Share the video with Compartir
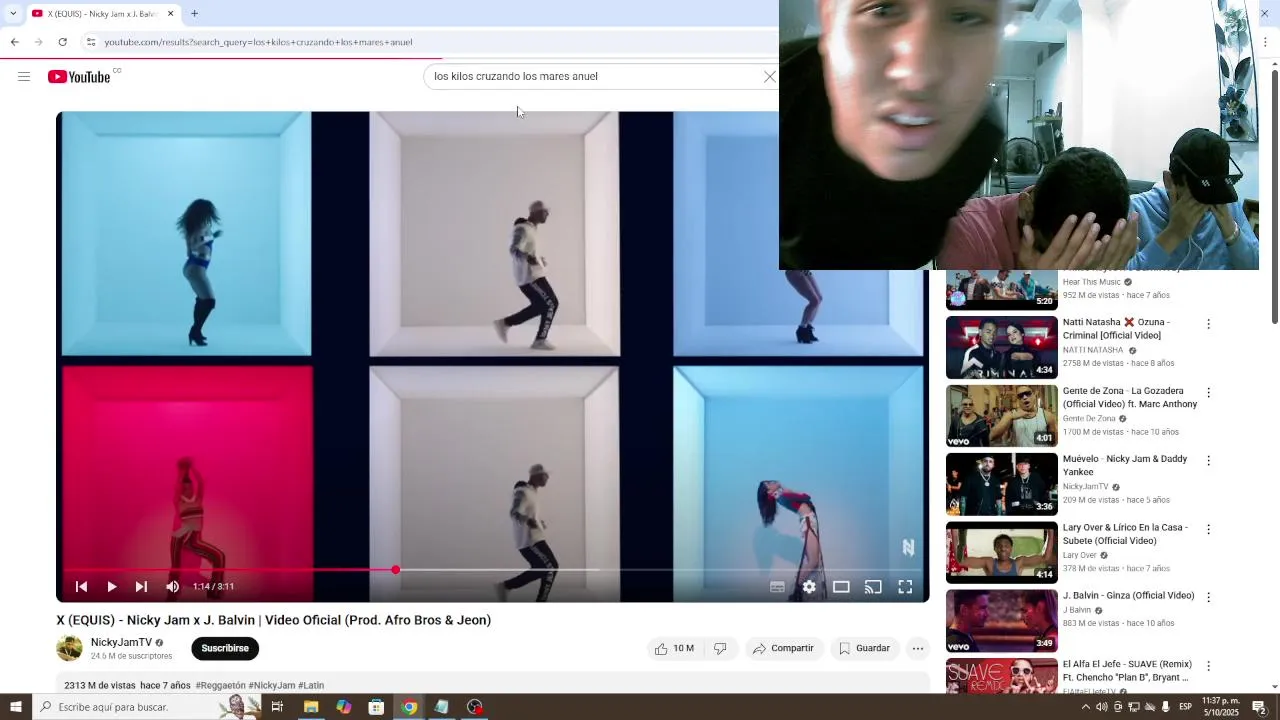 [x=783, y=648]
